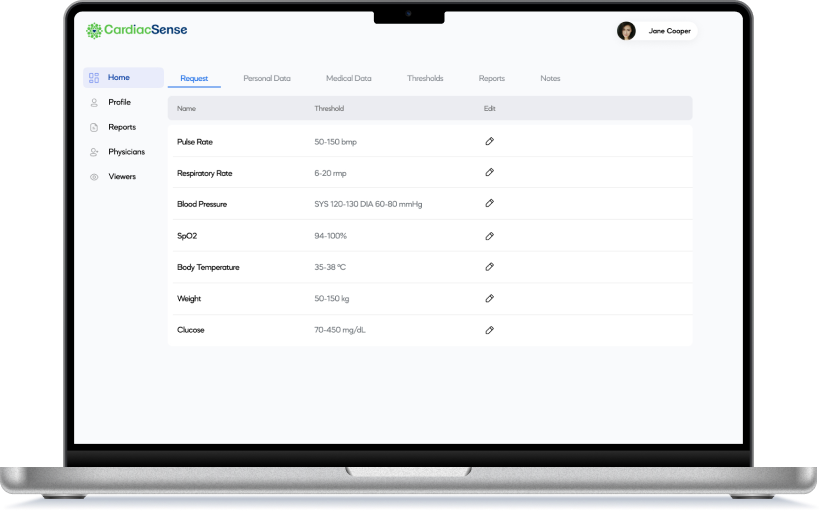The width and height of the screenshot is (822, 513).
Task: Switch to the Request tab
Action: coord(194,78)
